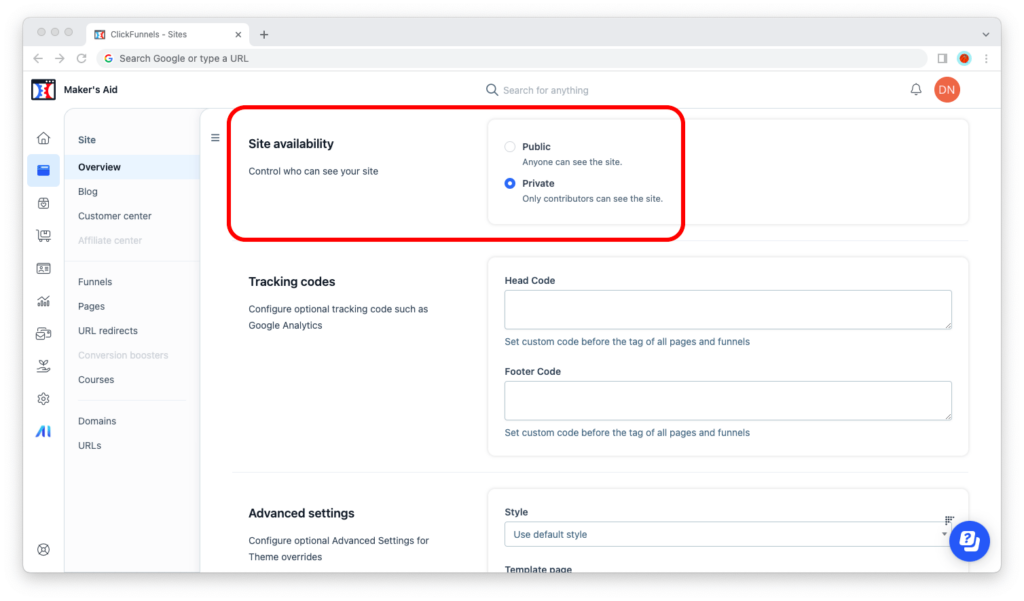Select the Sites icon in left rail
The height and width of the screenshot is (601, 1024).
click(43, 171)
